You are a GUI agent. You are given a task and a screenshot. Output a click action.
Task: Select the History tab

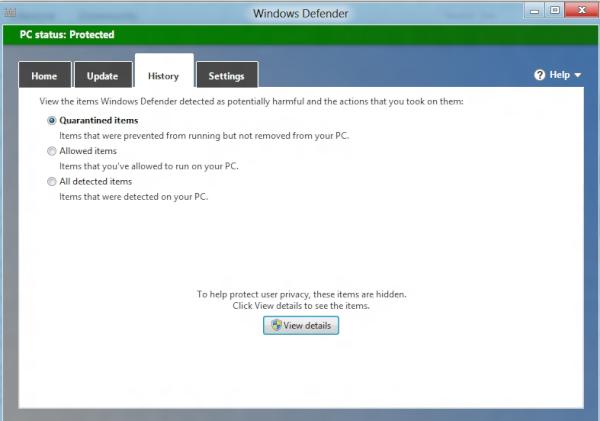pos(164,71)
